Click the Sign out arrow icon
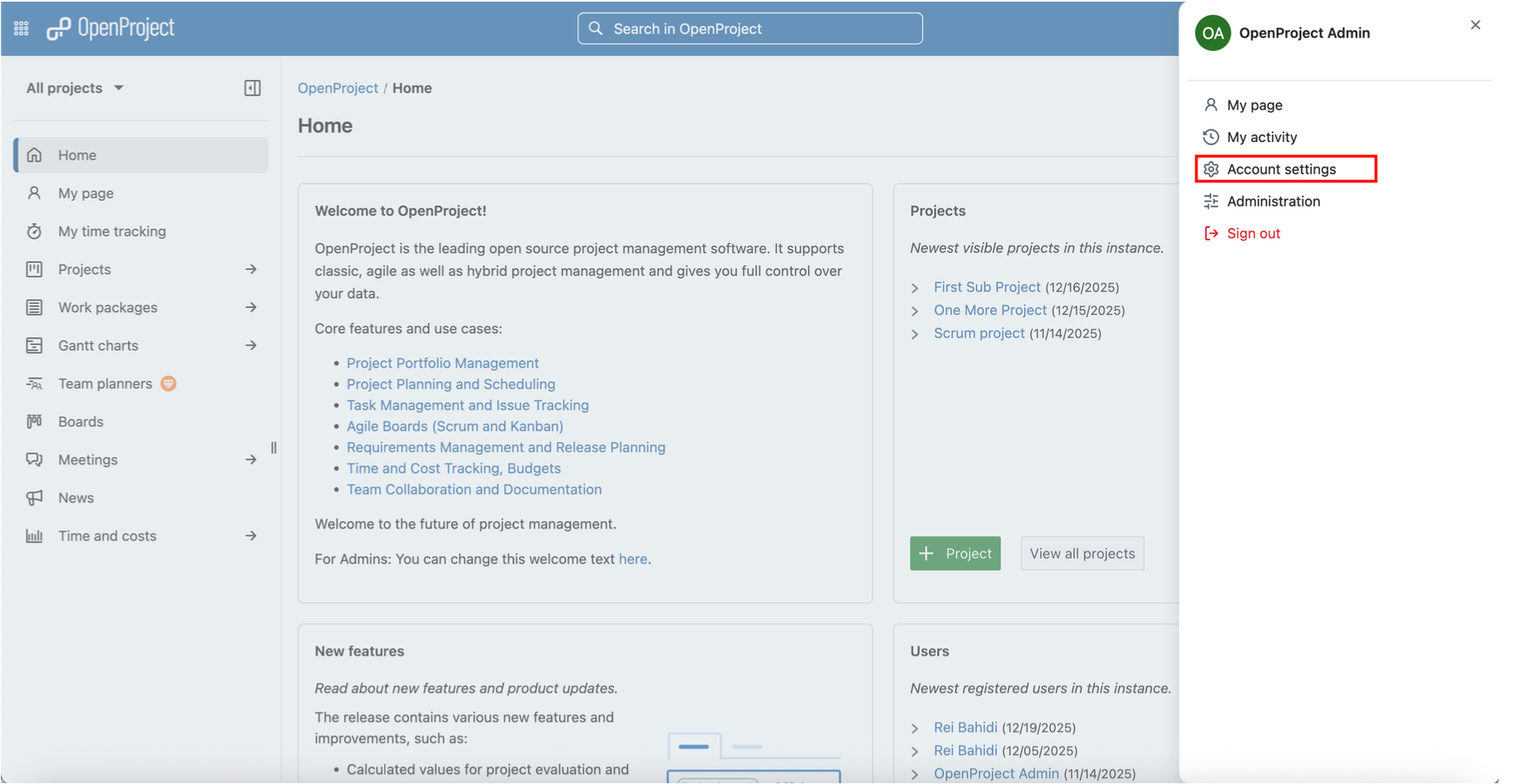This screenshot has width=1527, height=784. pyautogui.click(x=1211, y=233)
